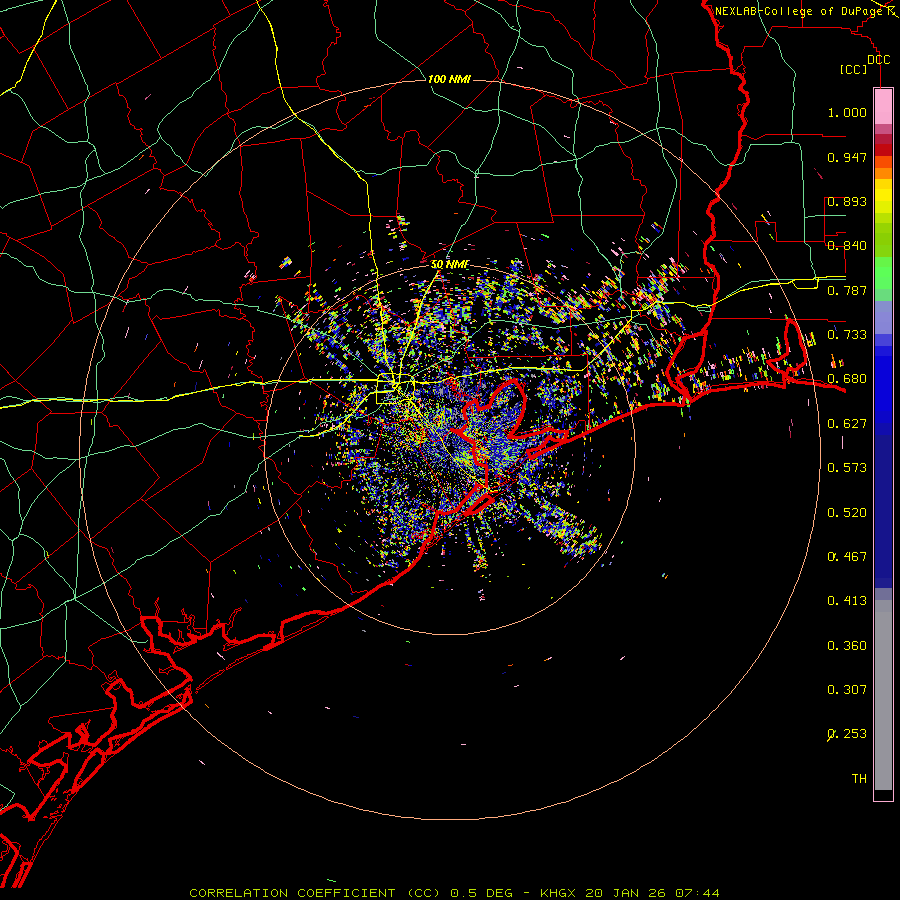This screenshot has width=900, height=900.
Task: Click the 0.947 color scale value
Action: tap(847, 157)
